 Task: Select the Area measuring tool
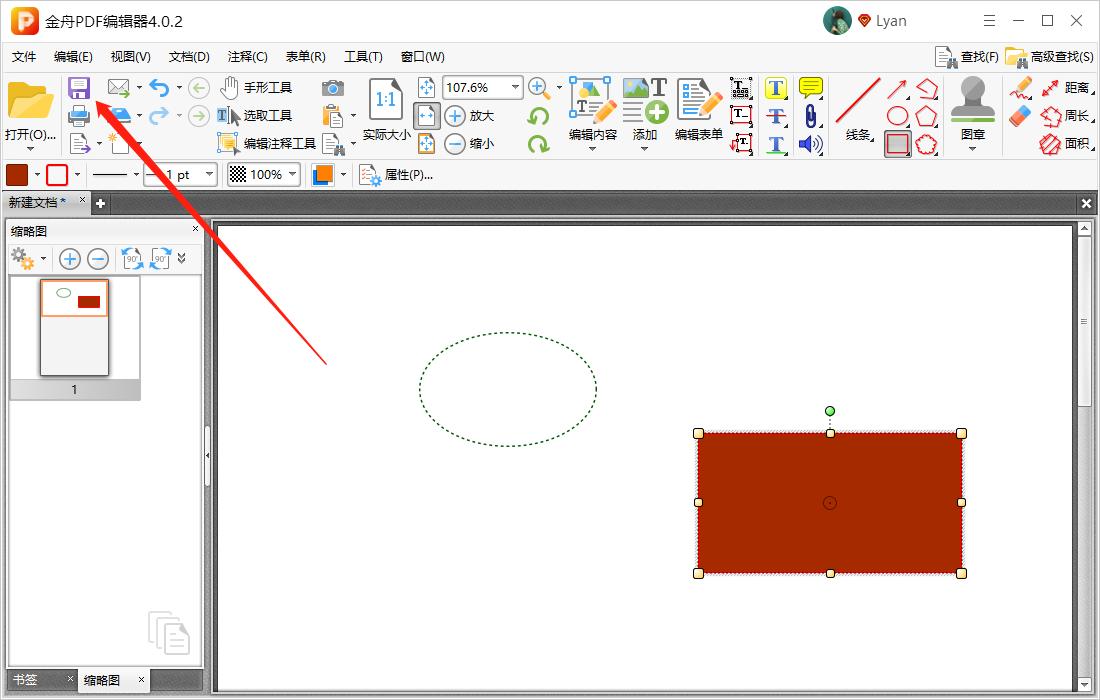point(1066,144)
